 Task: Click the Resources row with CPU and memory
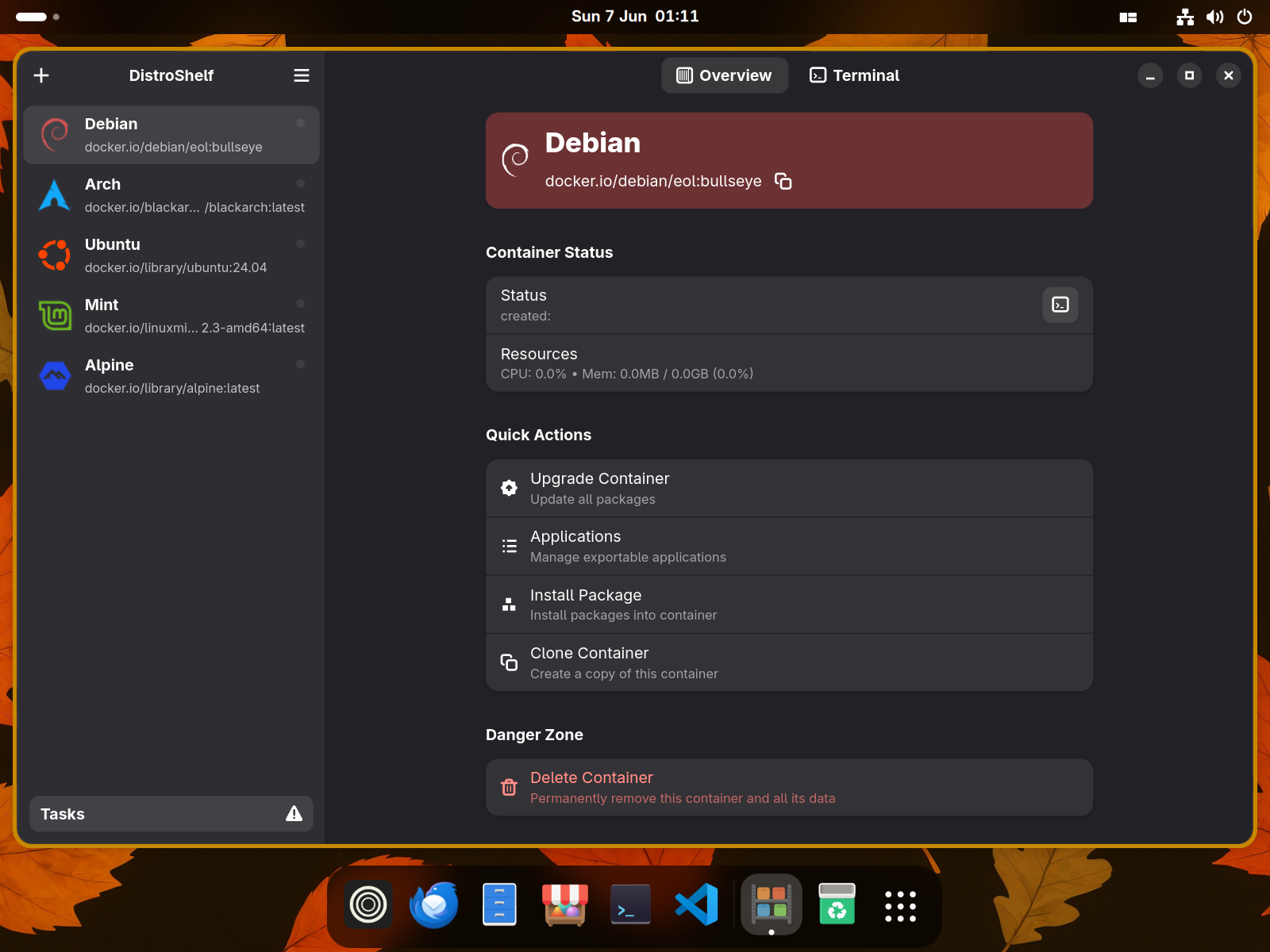coord(789,363)
